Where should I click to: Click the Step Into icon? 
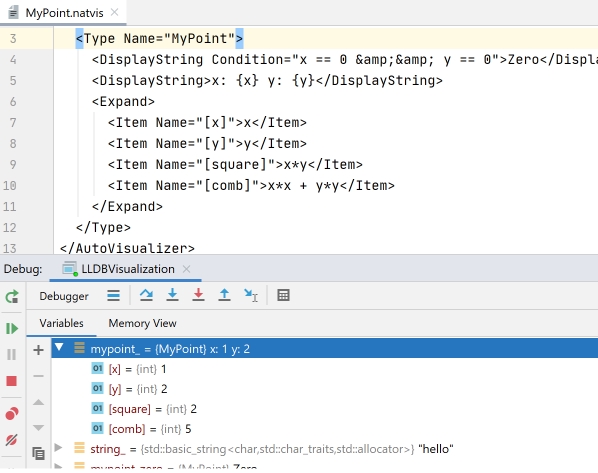pos(172,295)
